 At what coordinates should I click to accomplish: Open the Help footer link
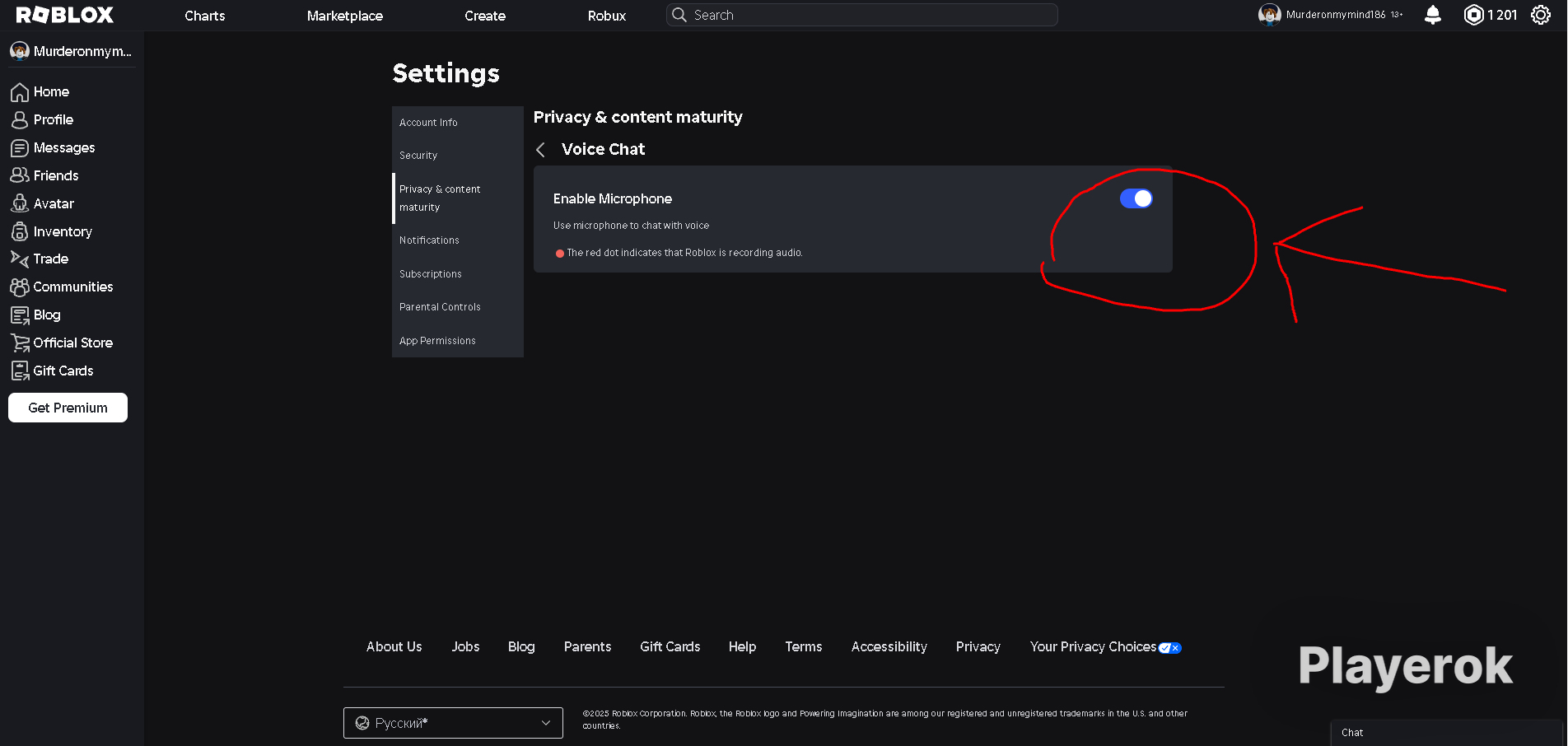pyautogui.click(x=742, y=647)
